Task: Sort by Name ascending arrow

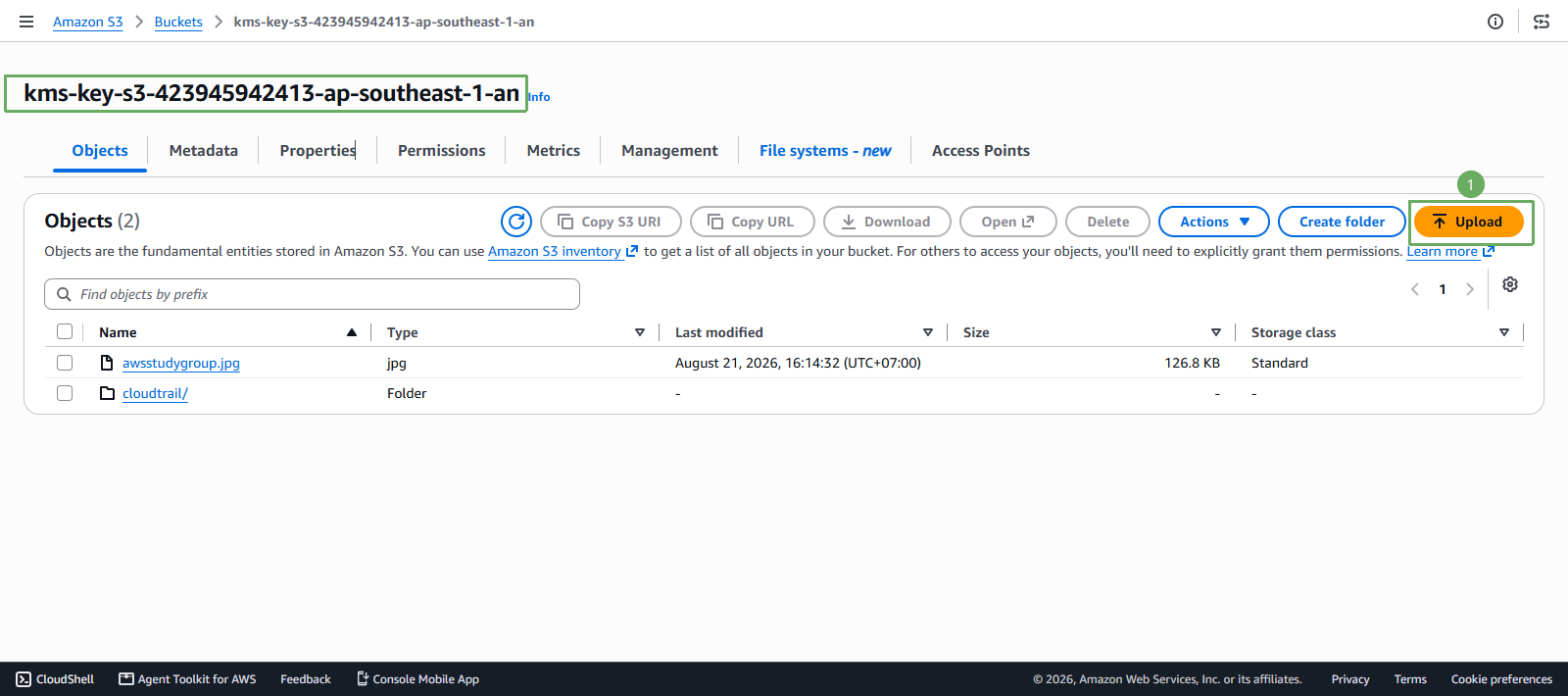Action: tap(352, 332)
